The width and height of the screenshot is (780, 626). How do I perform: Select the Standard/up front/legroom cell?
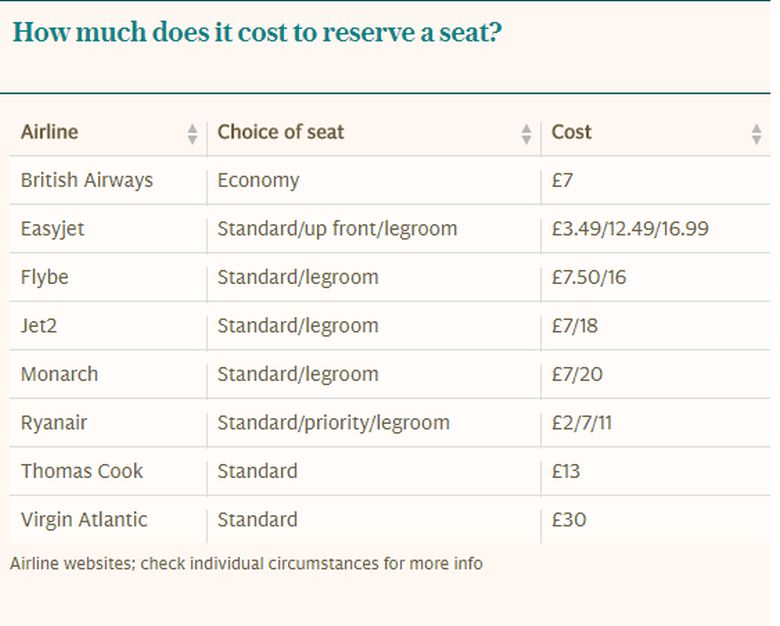pos(338,229)
